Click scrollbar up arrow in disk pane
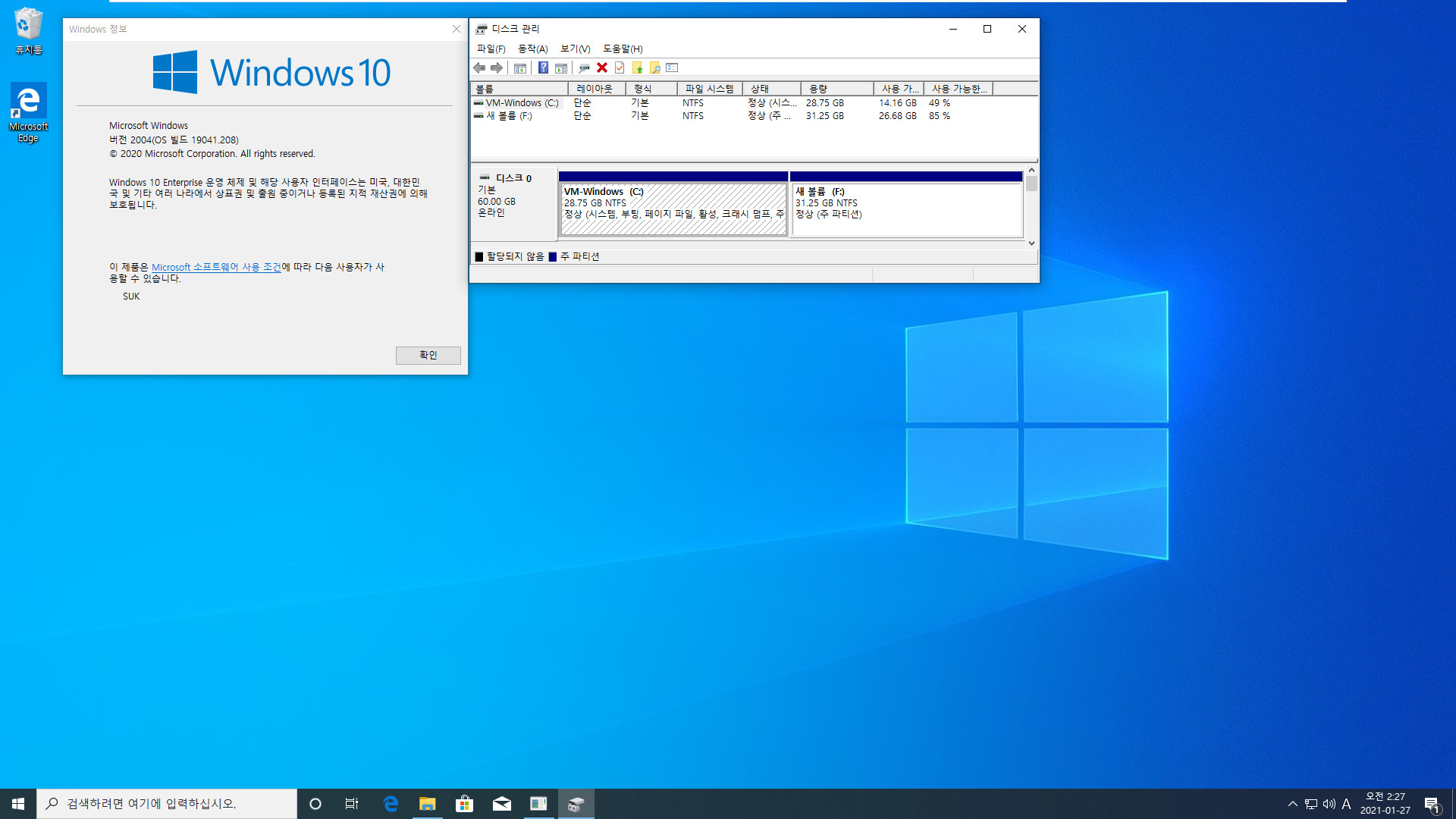This screenshot has height=819, width=1456. pyautogui.click(x=1031, y=171)
